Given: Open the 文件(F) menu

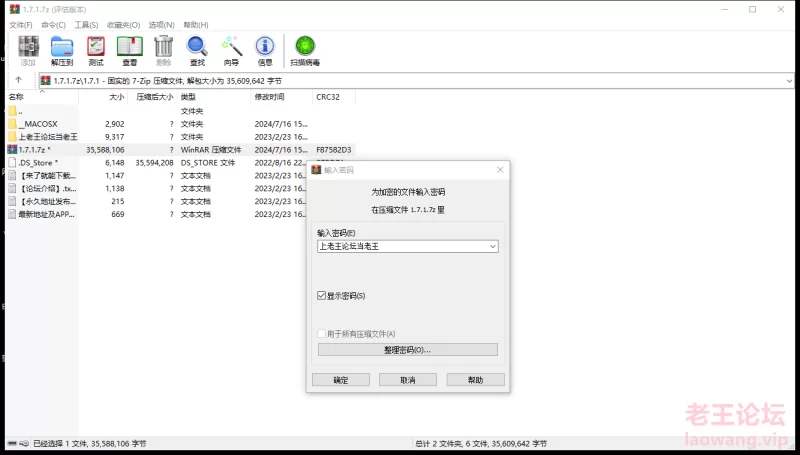Looking at the screenshot, I should click(20, 24).
